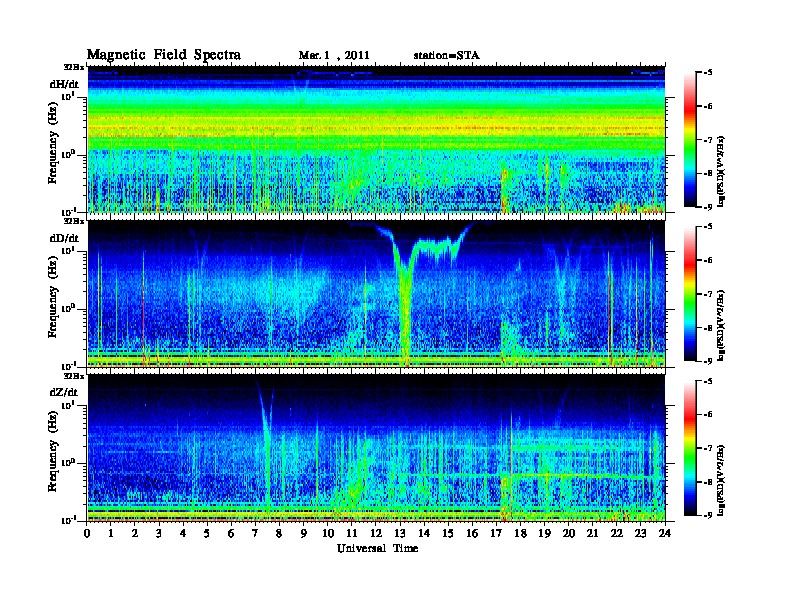This screenshot has width=792, height=612.
Task: Click hour 17 on the Universal Time axis
Action: (x=496, y=534)
